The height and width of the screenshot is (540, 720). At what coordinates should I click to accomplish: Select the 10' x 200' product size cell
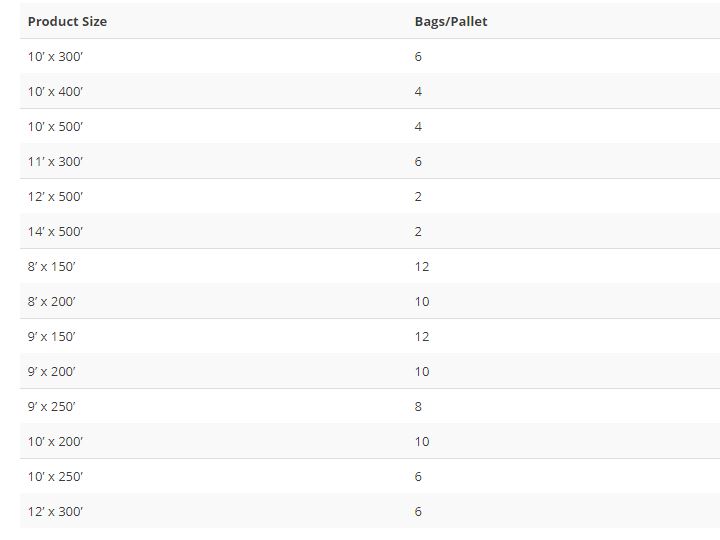point(55,441)
